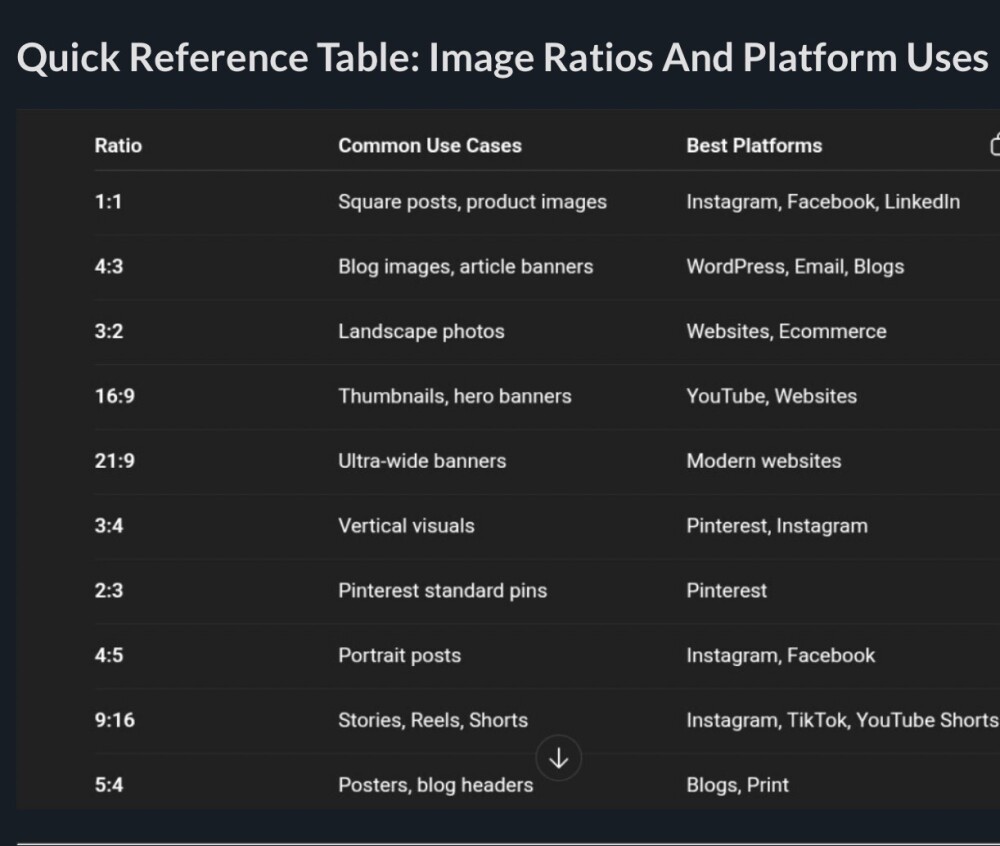Select 'Thumbnails, hero banners' cell

pos(455,396)
